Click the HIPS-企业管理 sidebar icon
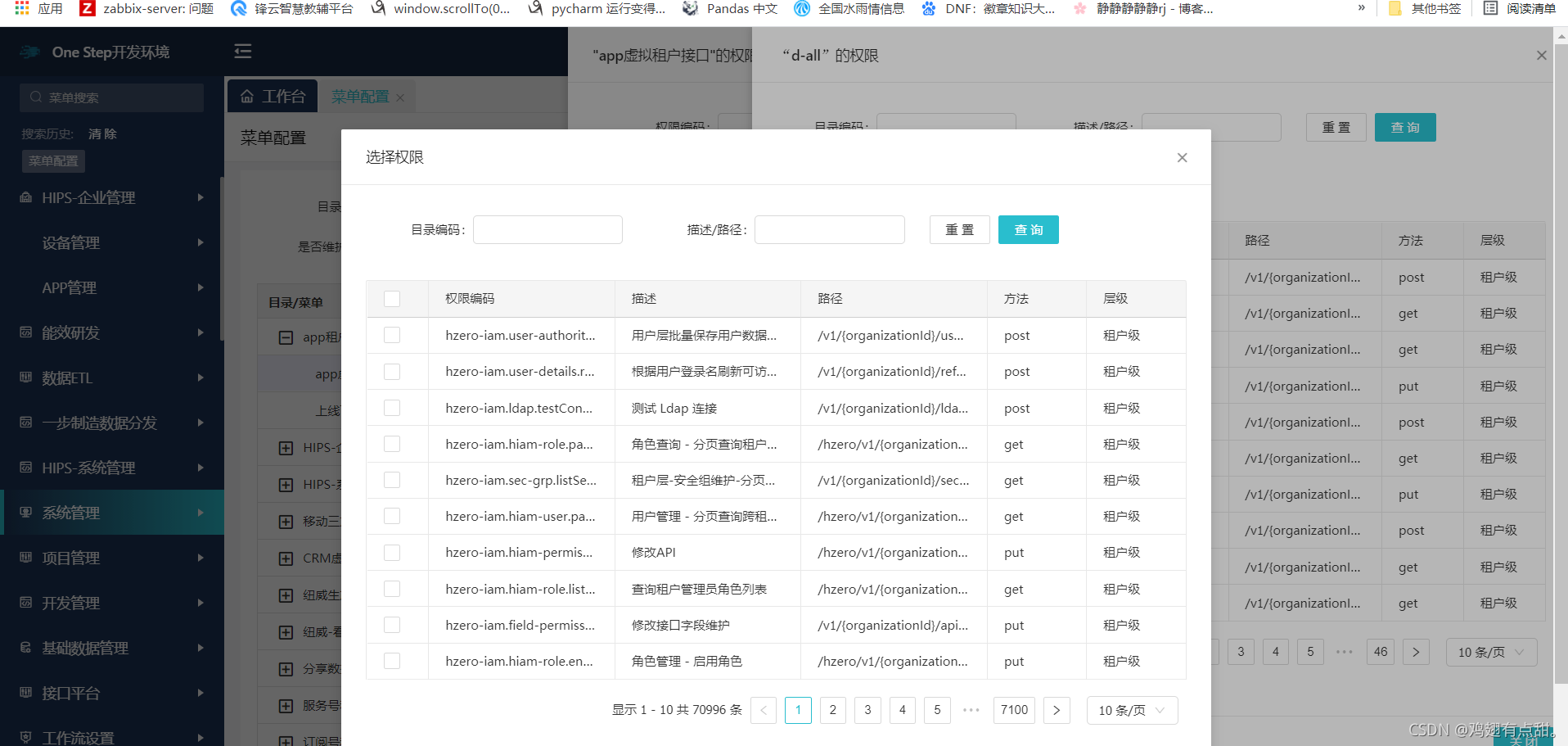This screenshot has height=746, width=1568. [26, 197]
